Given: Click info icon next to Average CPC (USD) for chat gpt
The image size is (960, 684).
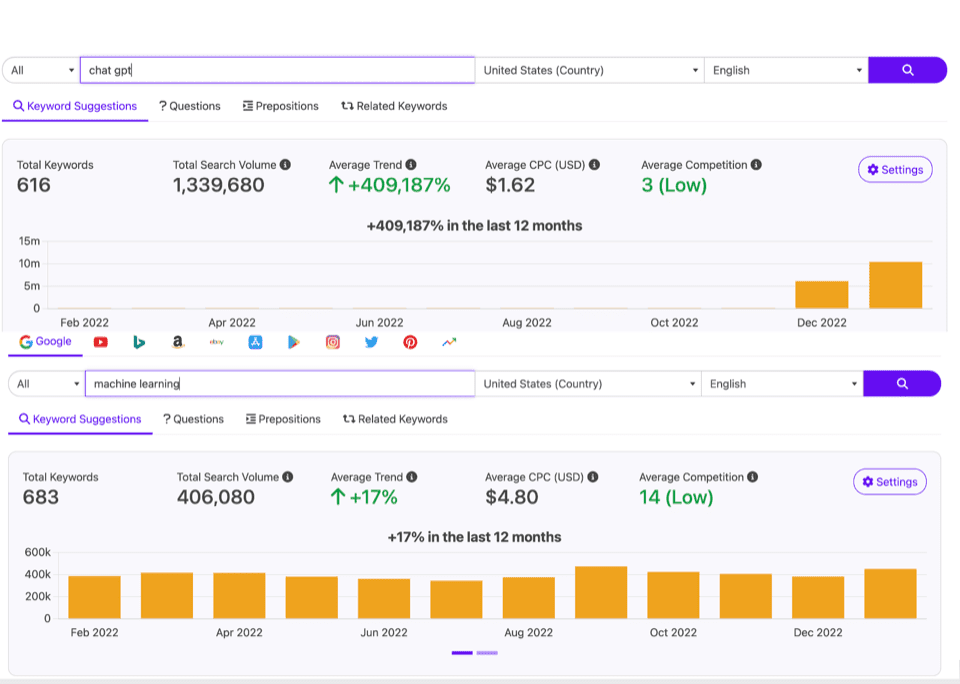Looking at the screenshot, I should 594,165.
